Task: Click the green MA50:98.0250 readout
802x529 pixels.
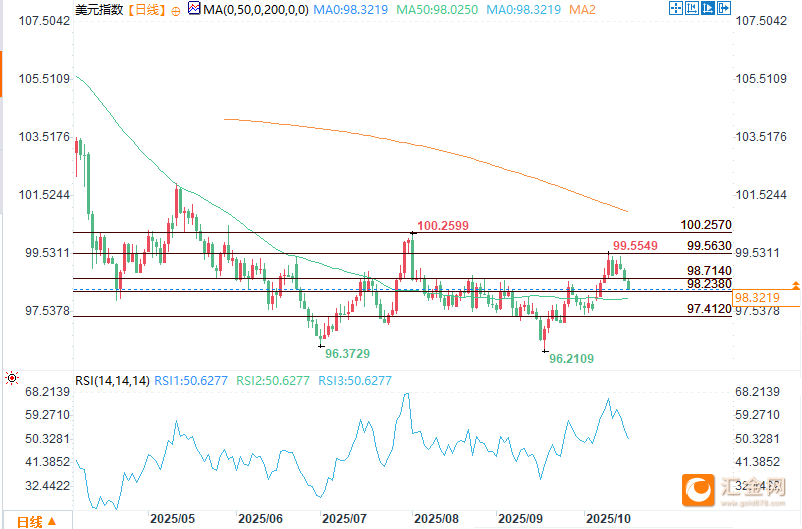Action: click(437, 10)
